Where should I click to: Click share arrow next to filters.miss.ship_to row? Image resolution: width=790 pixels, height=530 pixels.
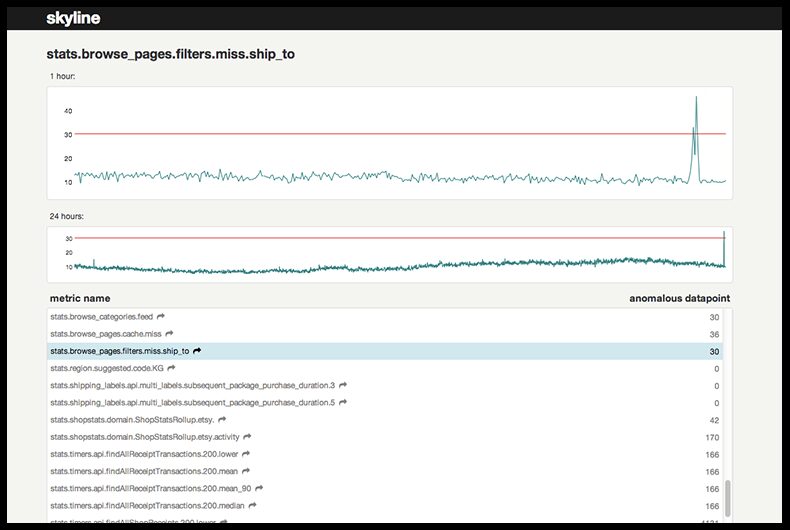[197, 351]
